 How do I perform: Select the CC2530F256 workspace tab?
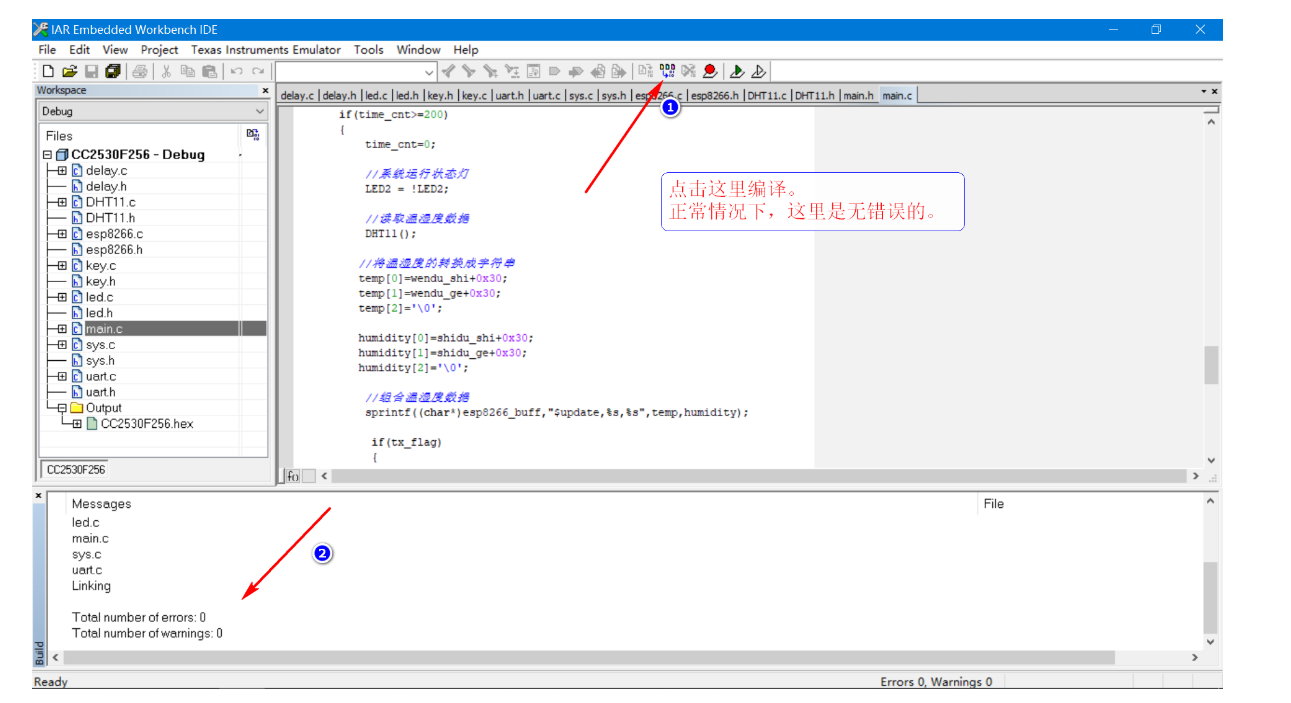coord(76,469)
